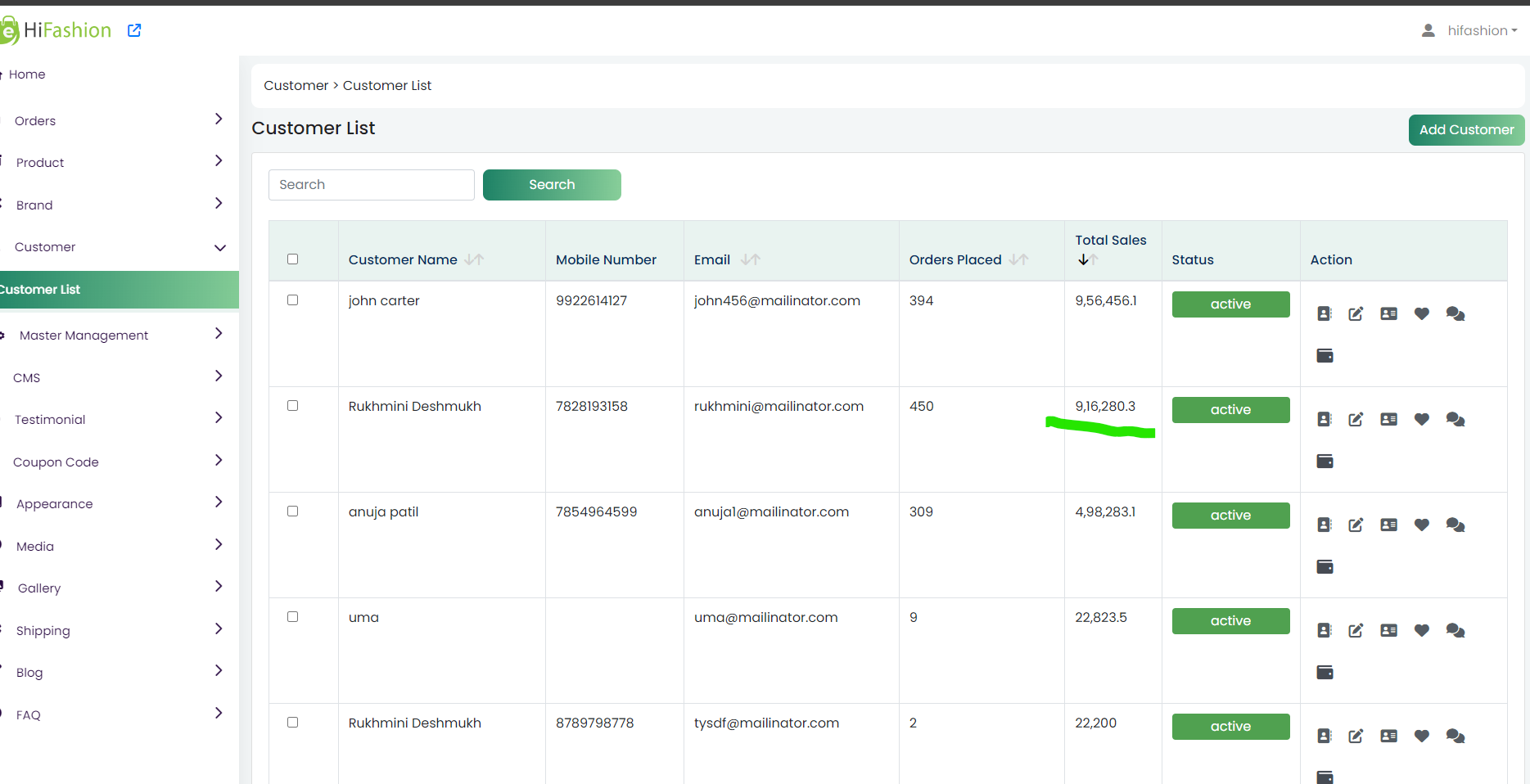Sort table using Email column arrows
Image resolution: width=1530 pixels, height=784 pixels.
pos(751,259)
